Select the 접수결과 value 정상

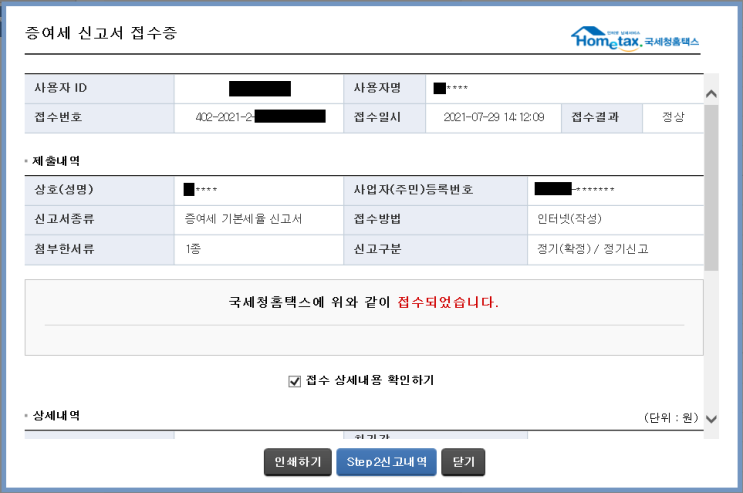coord(673,117)
